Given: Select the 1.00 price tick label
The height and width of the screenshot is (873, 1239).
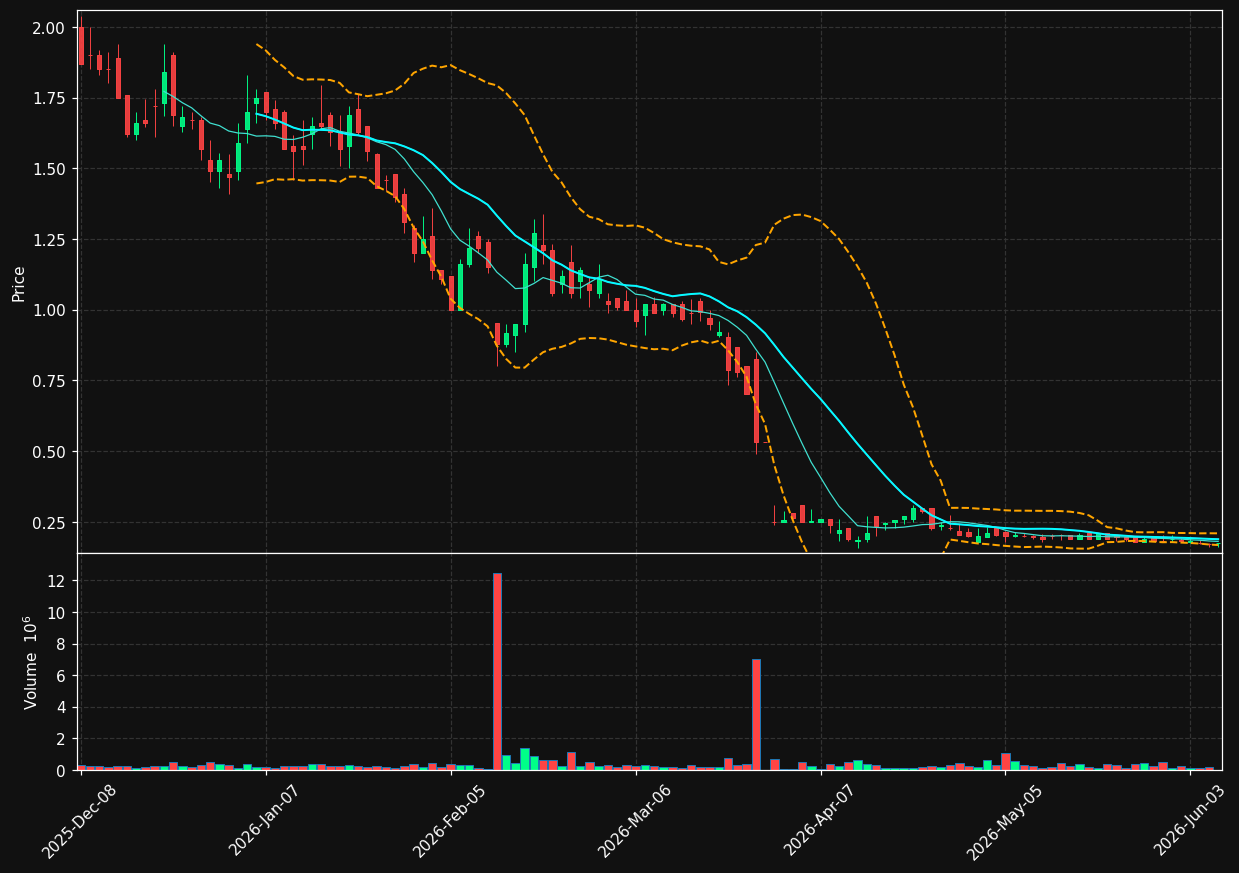Looking at the screenshot, I should tap(50, 310).
